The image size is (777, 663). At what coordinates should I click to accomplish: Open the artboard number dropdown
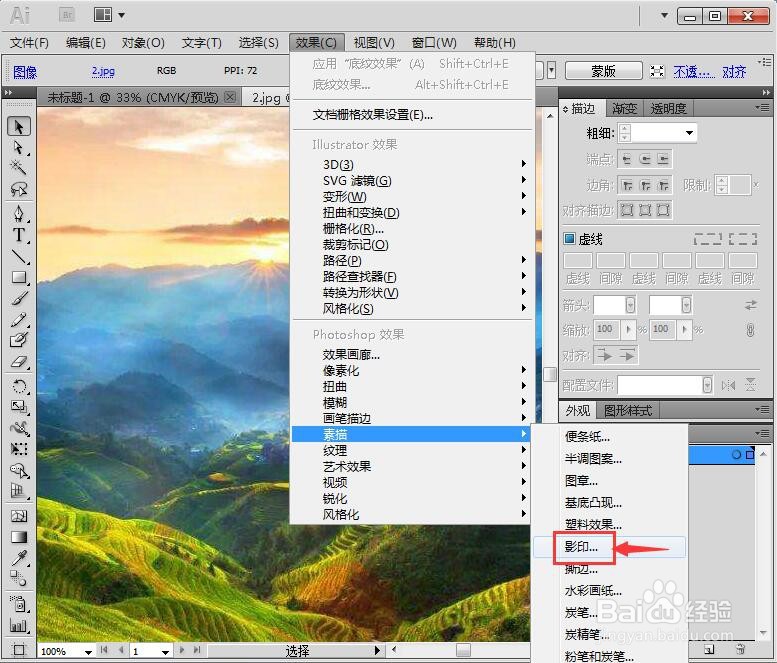point(166,652)
